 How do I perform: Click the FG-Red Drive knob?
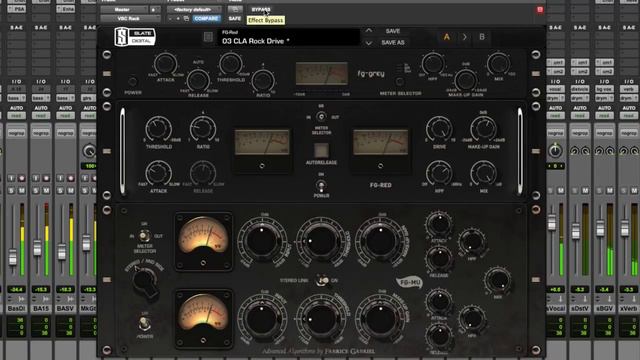tap(439, 129)
